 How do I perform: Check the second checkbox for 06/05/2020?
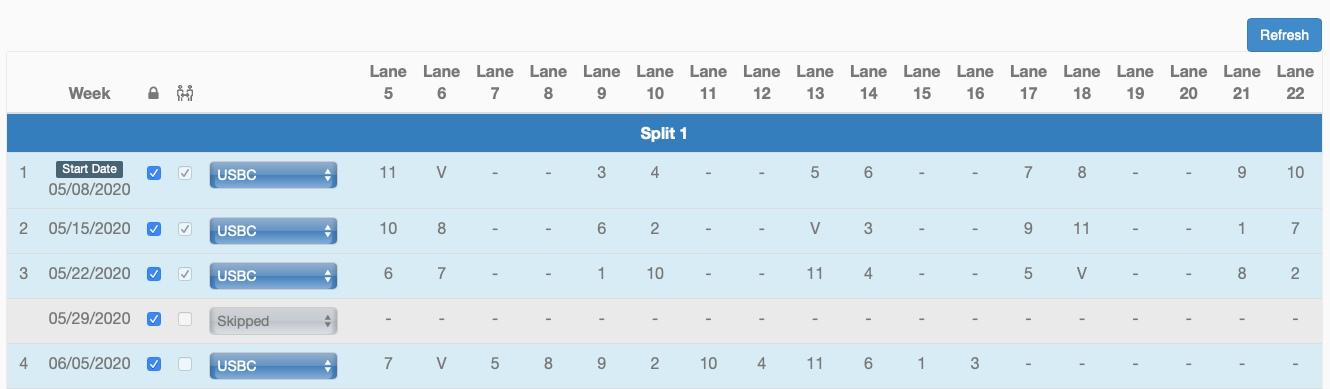click(183, 365)
